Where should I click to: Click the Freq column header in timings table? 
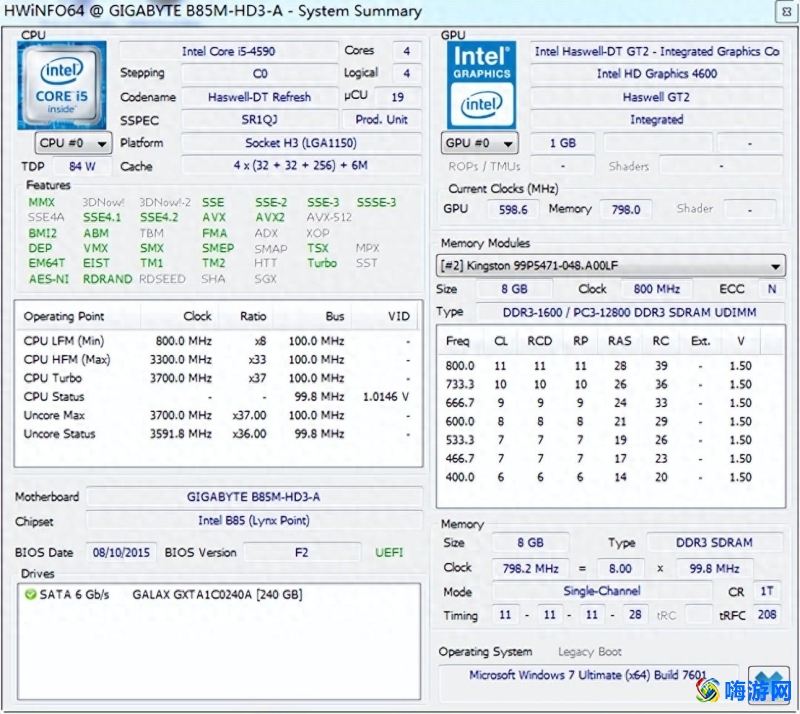(458, 341)
